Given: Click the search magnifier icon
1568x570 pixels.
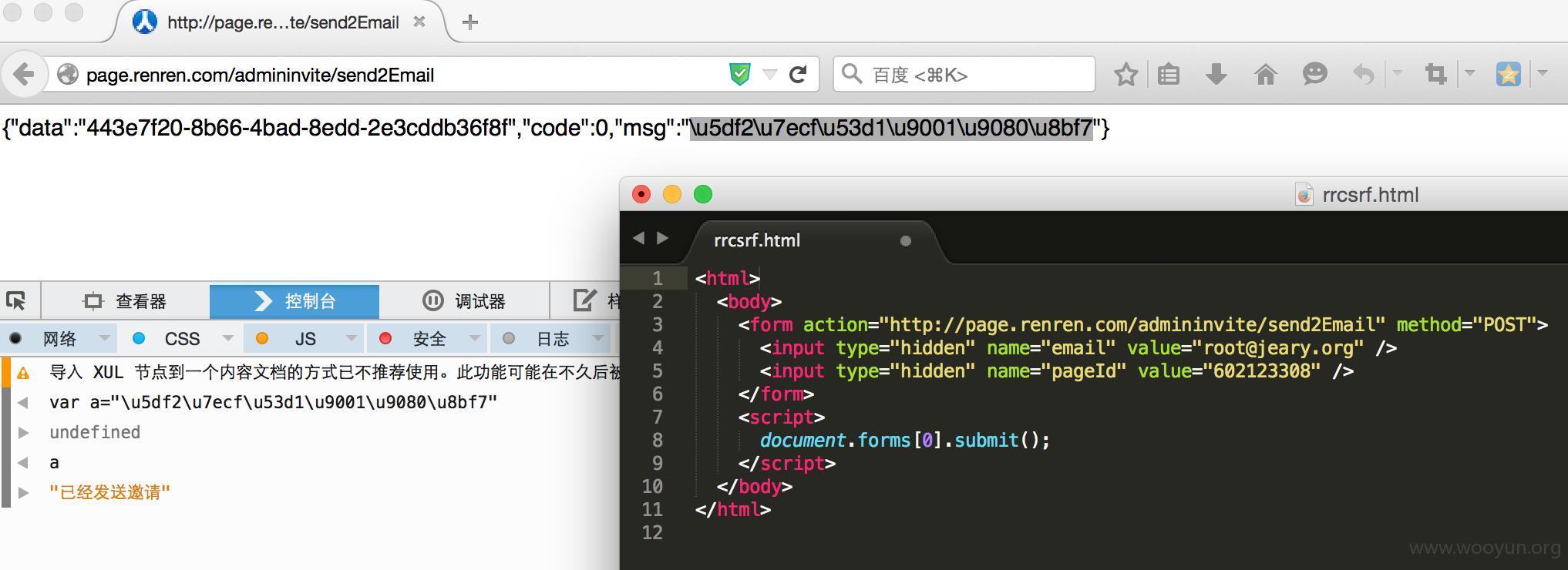Looking at the screenshot, I should [x=851, y=74].
